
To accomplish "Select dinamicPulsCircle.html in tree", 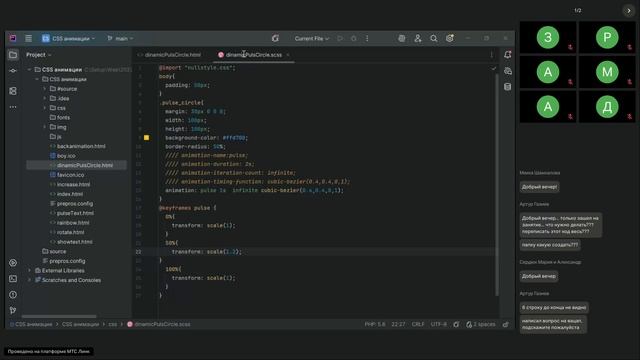I will [x=84, y=165].
